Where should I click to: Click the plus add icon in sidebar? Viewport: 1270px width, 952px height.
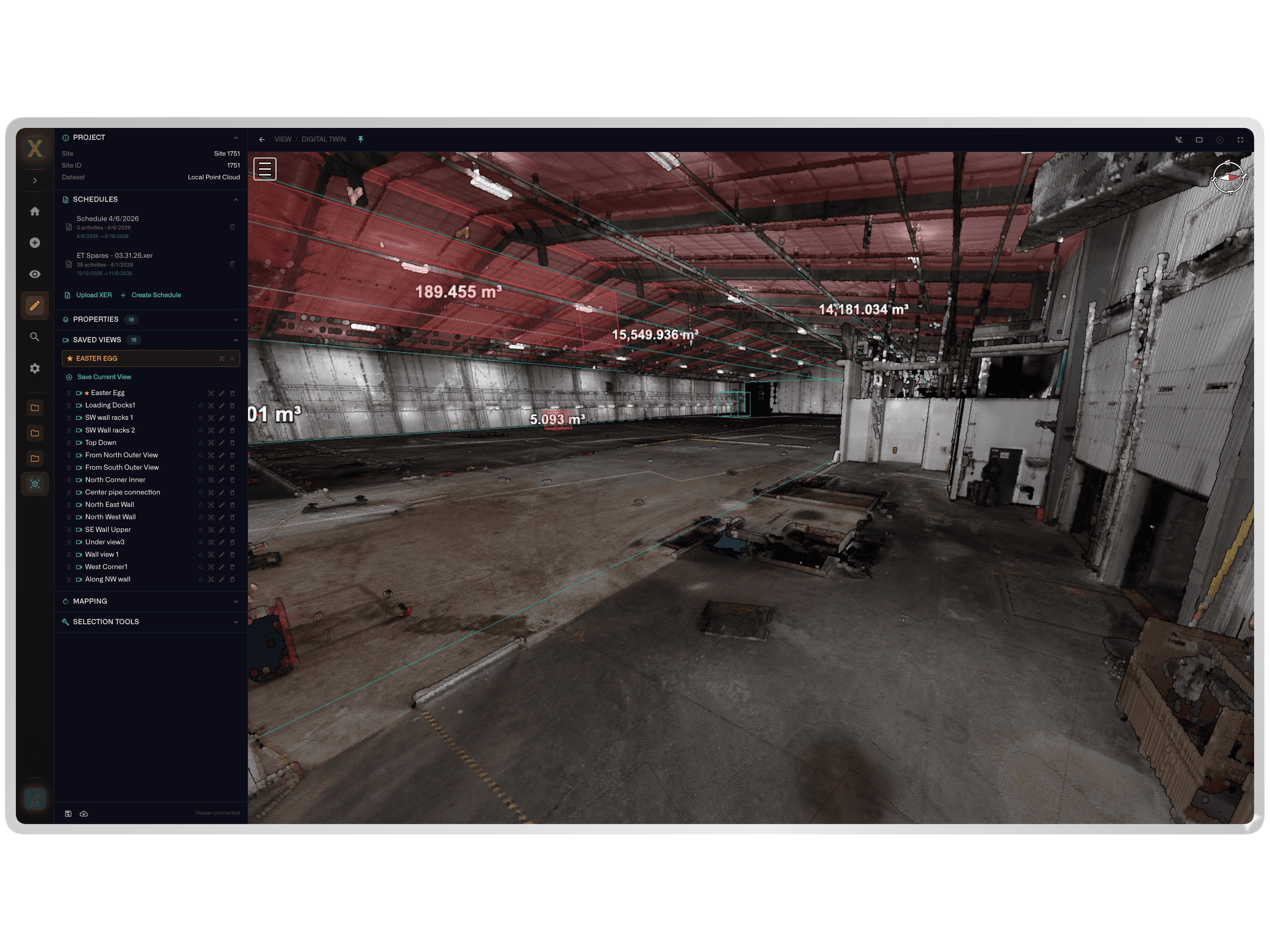click(x=35, y=243)
